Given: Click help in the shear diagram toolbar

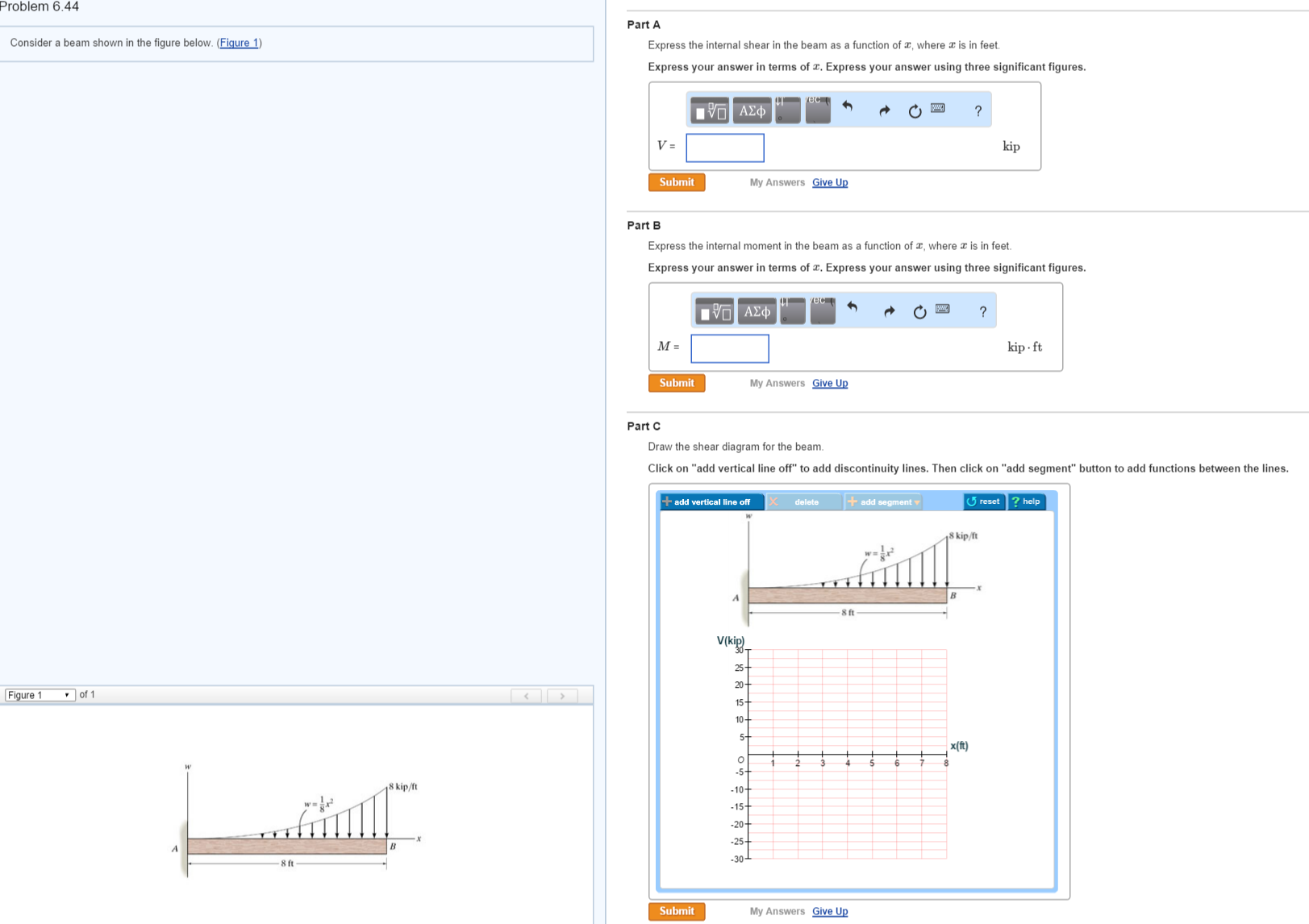Looking at the screenshot, I should click(x=1027, y=502).
